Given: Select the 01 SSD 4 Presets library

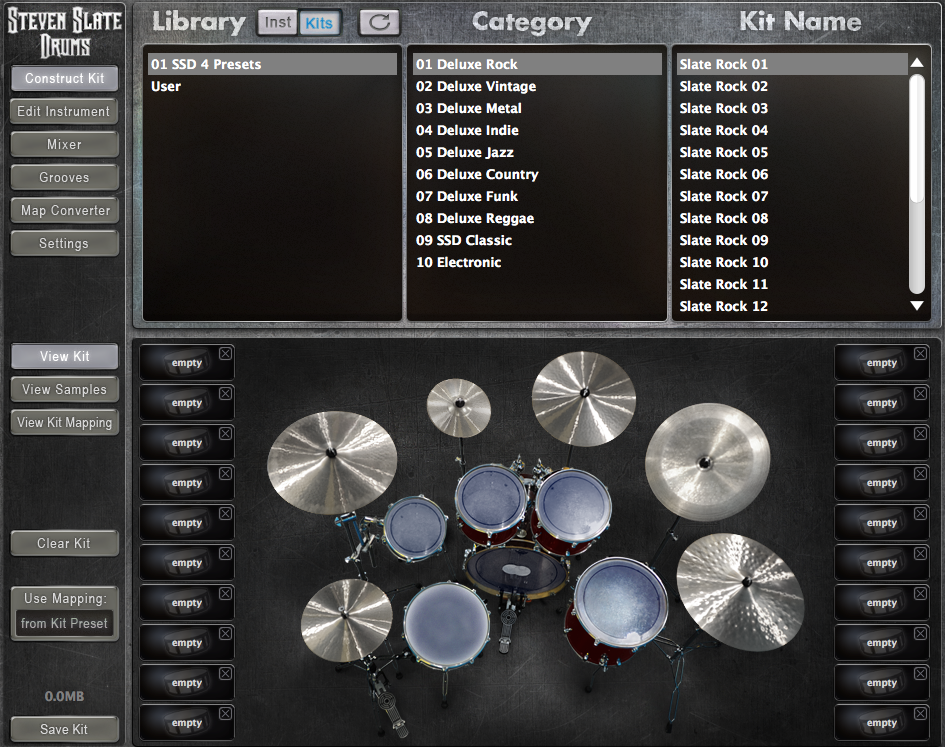Looking at the screenshot, I should coord(272,64).
